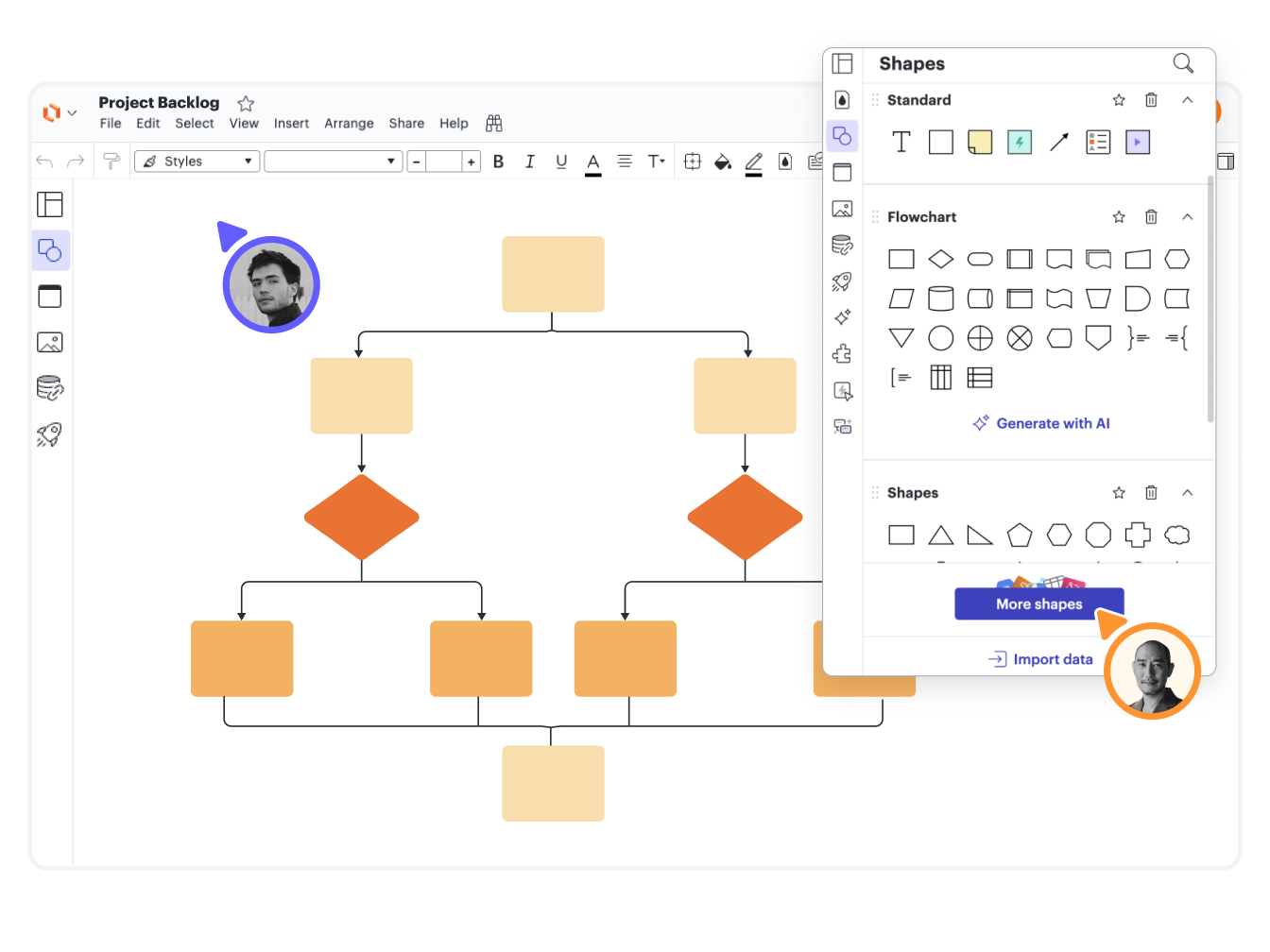The width and height of the screenshot is (1270, 952).
Task: Toggle bold text formatting
Action: click(499, 161)
